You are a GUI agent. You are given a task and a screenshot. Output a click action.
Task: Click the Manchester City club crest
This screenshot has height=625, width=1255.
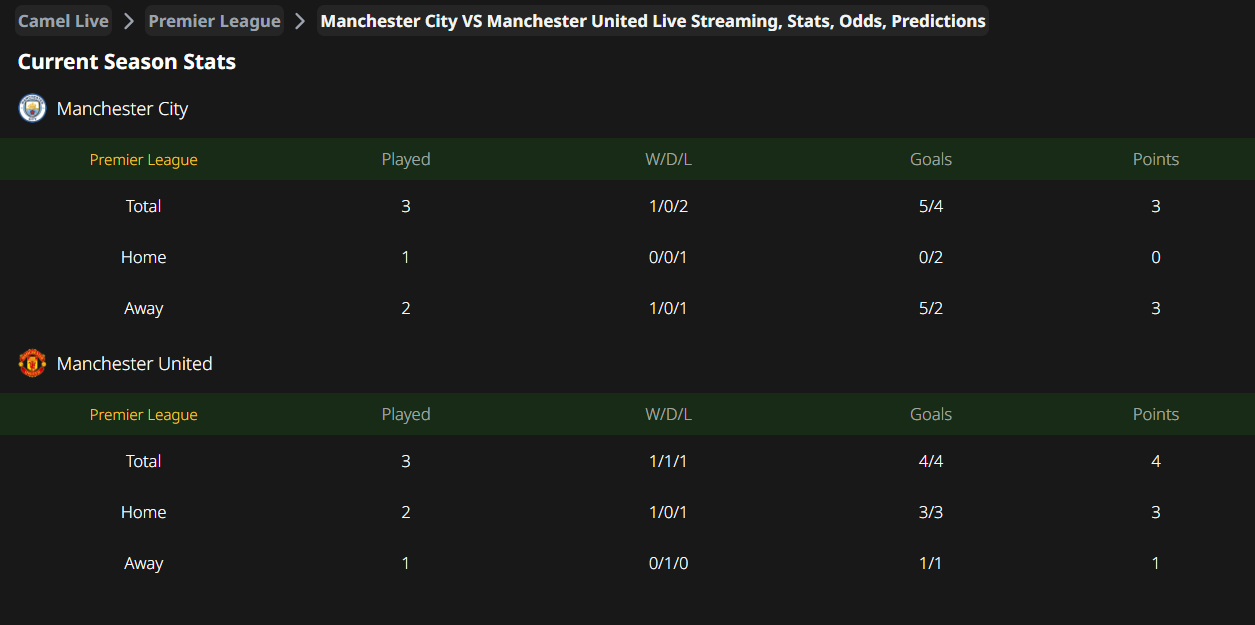pos(33,108)
